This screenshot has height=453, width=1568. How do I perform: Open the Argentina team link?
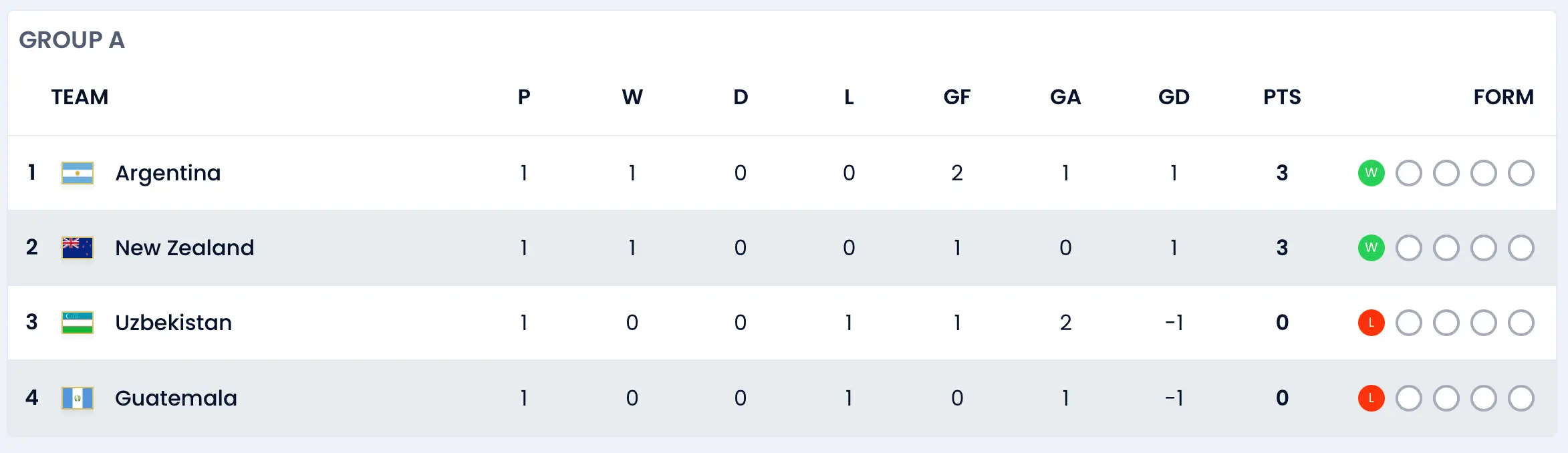click(x=168, y=173)
